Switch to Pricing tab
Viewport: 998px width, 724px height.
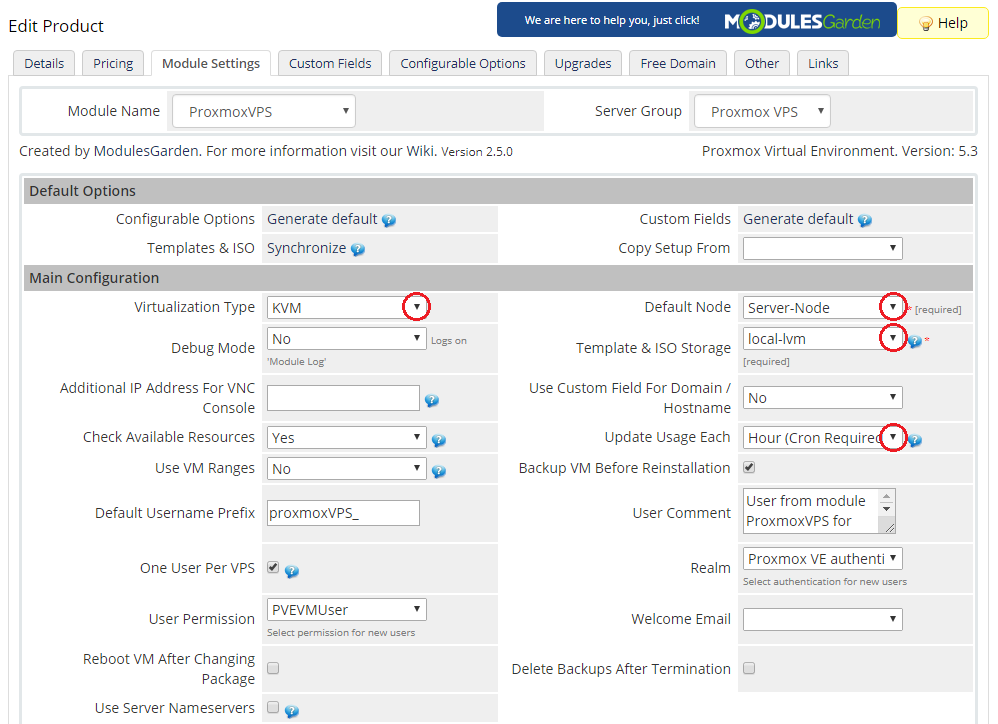(x=113, y=64)
